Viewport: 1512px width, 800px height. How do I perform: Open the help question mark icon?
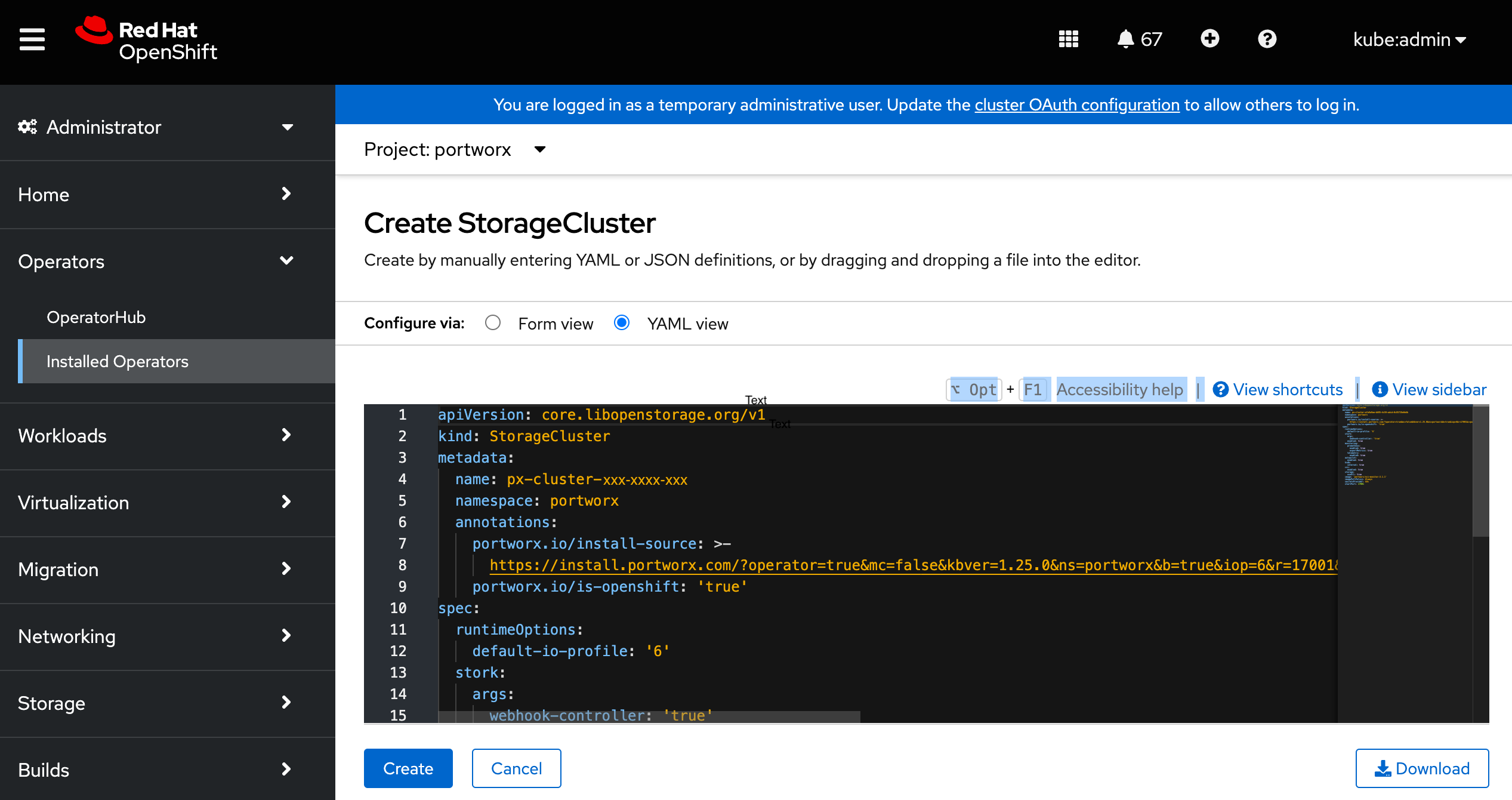pos(1267,39)
